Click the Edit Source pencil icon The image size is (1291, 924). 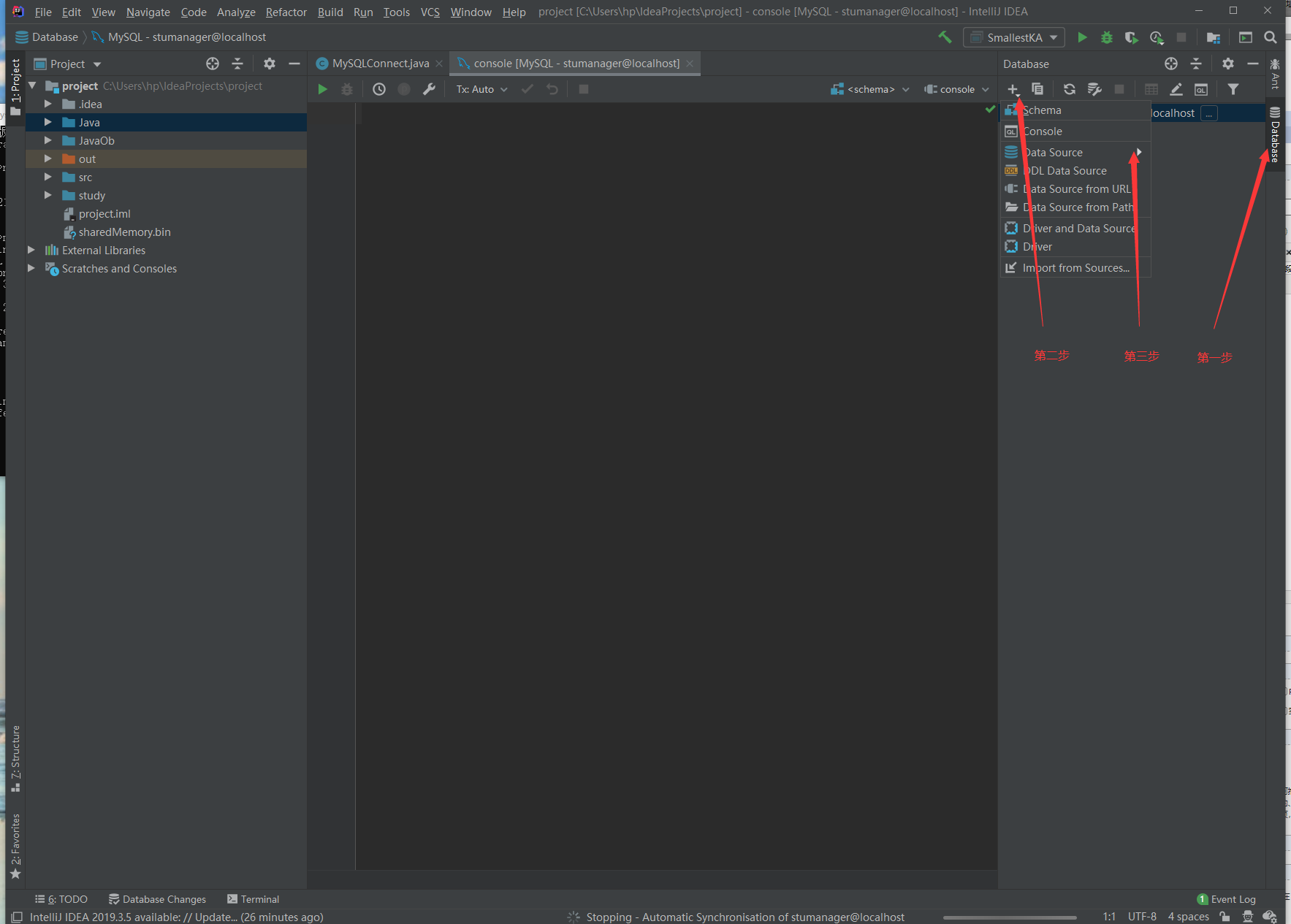[1176, 89]
